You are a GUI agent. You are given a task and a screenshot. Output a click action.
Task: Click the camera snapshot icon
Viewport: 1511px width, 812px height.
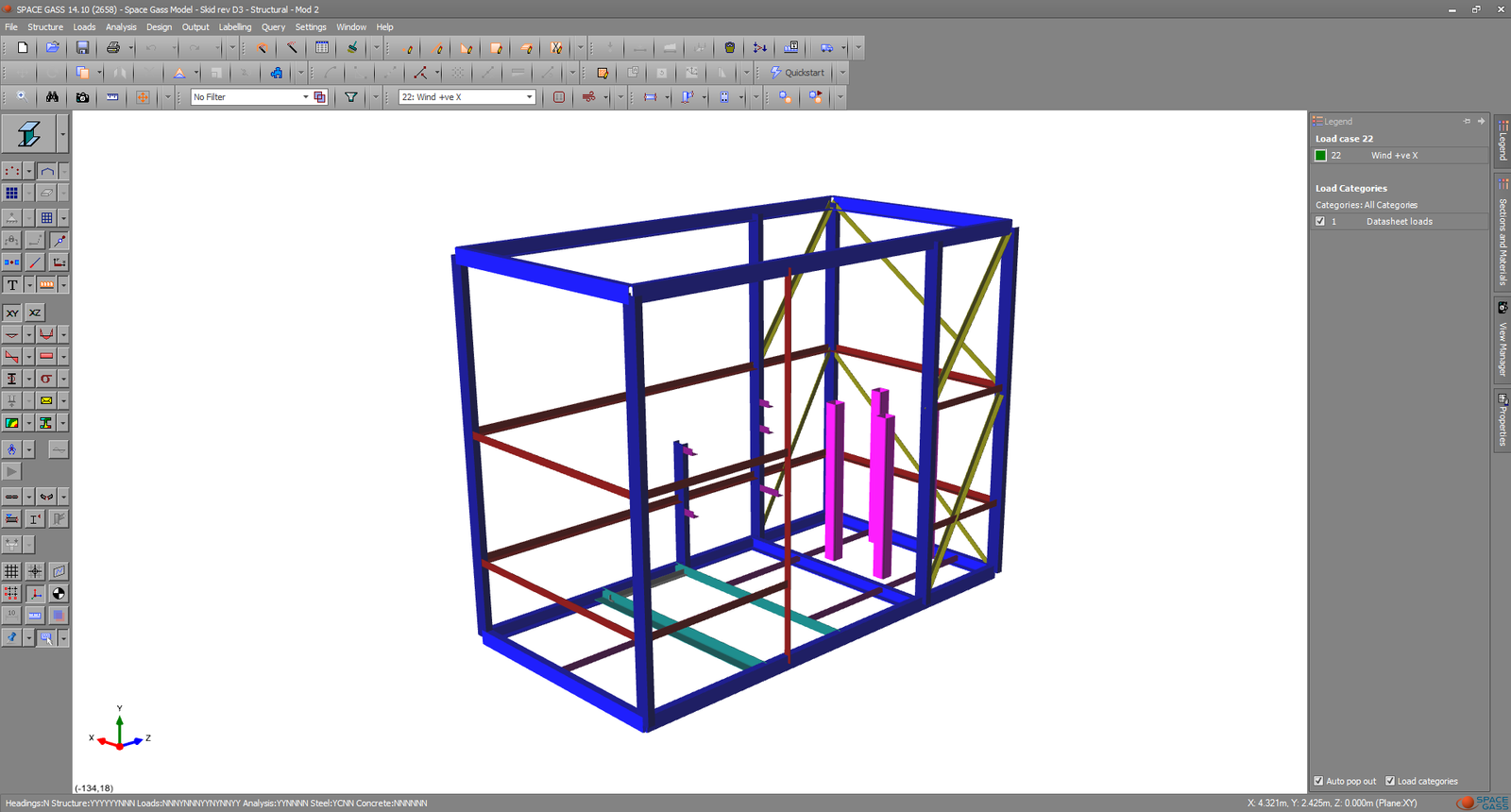[x=82, y=97]
